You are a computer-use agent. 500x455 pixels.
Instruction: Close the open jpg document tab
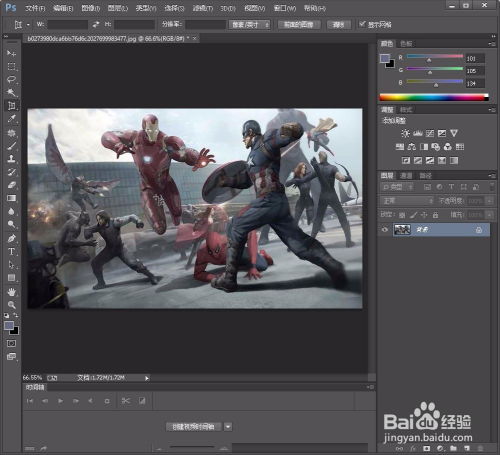[194, 39]
